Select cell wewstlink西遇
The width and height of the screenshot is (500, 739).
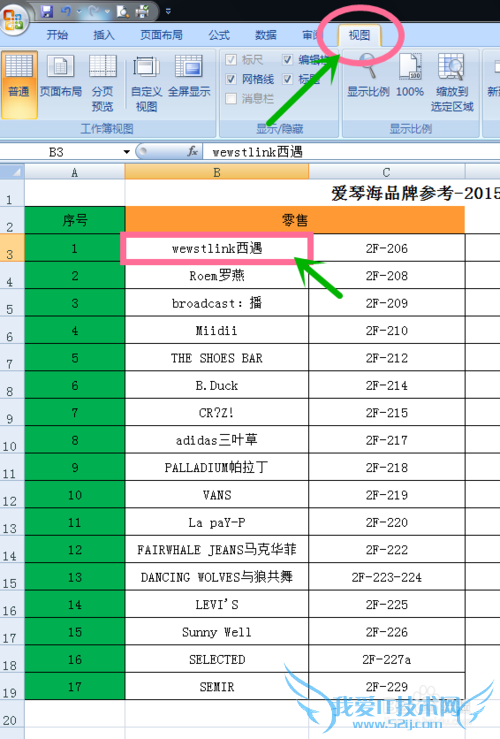point(217,248)
